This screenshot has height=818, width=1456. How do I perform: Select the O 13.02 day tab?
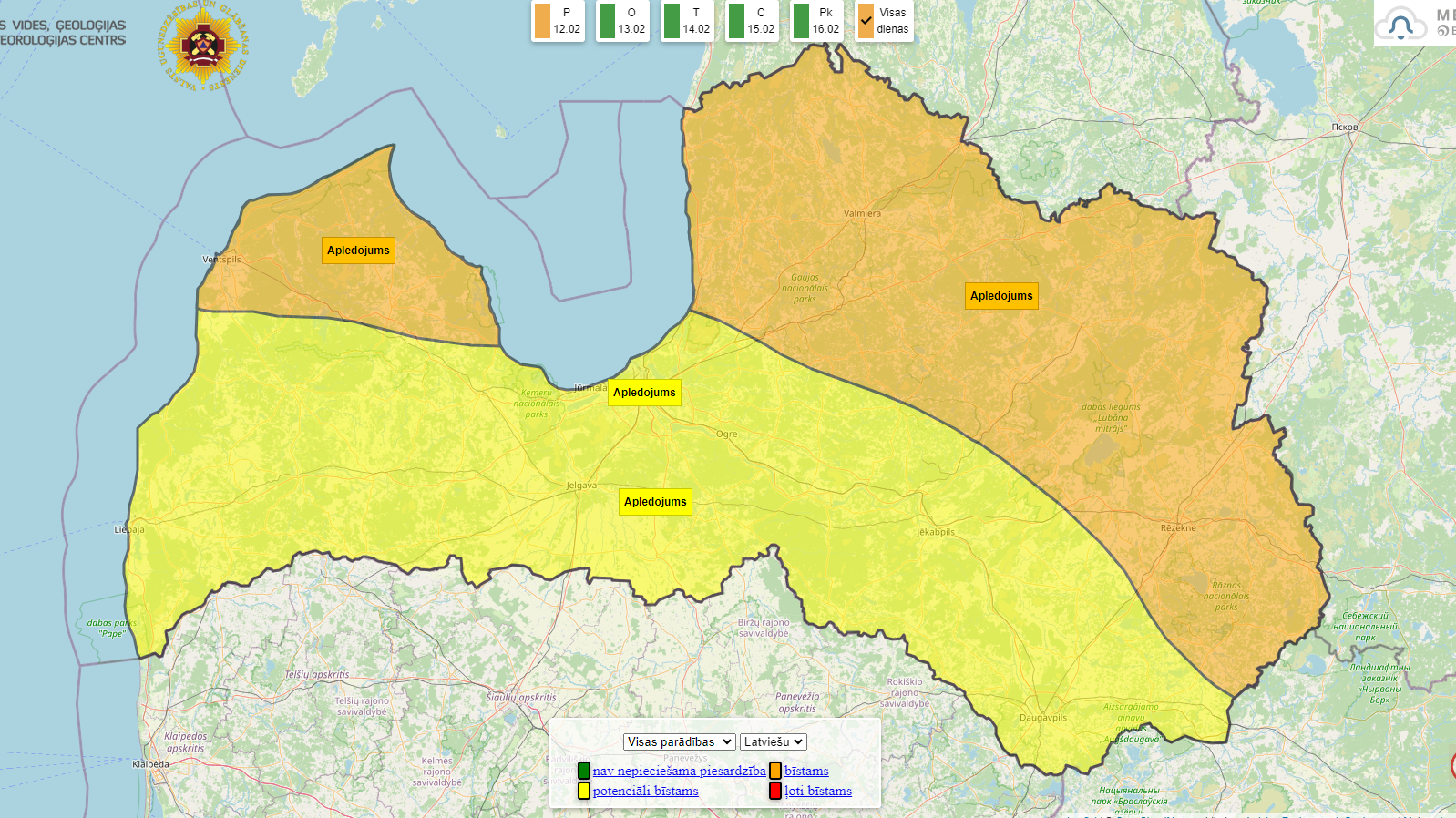[622, 20]
